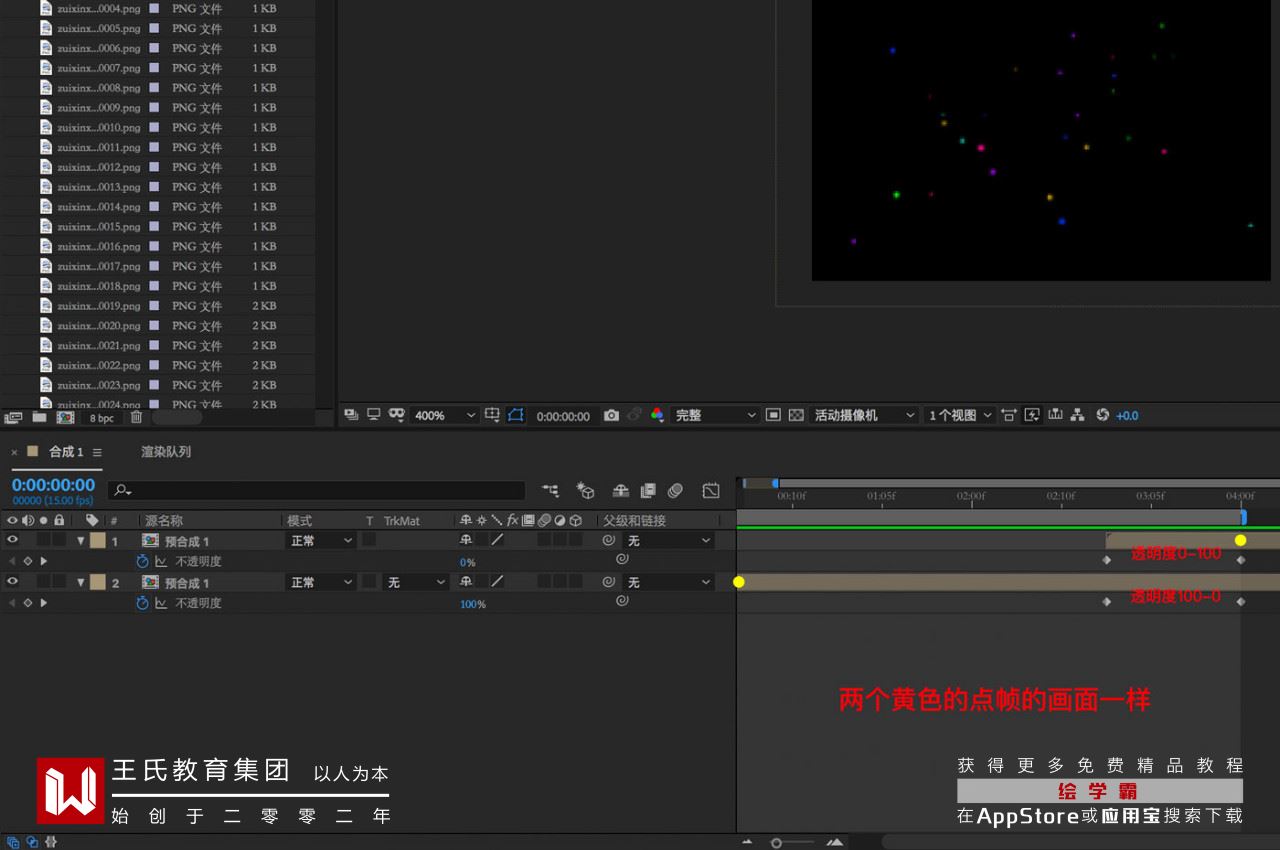Click the interpret footage icon in Project panel

[13, 417]
